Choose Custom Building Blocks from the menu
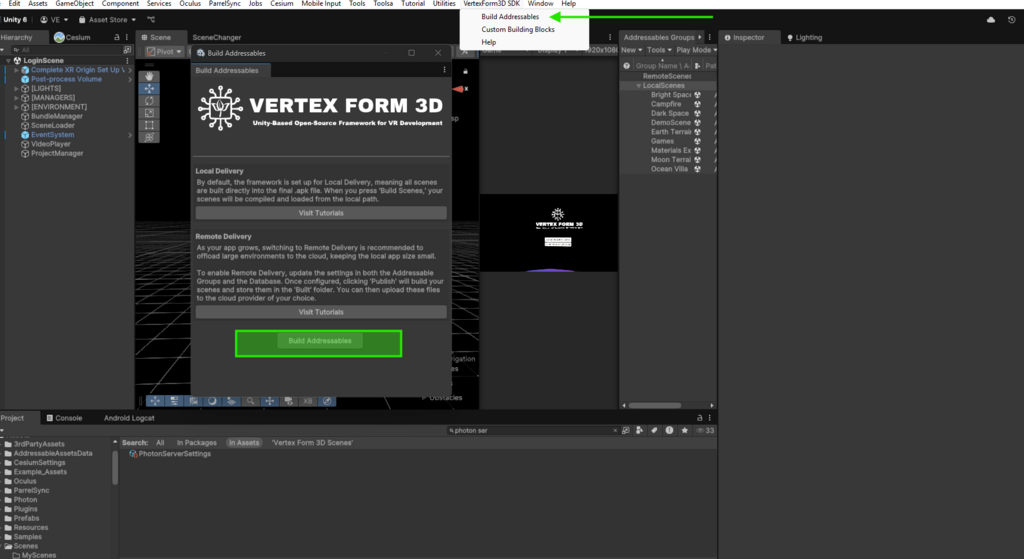 point(518,29)
